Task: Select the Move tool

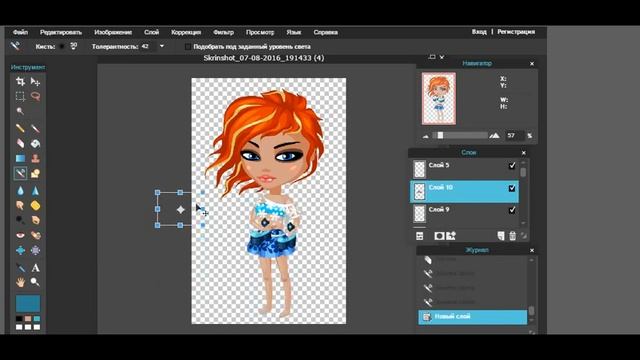Action: pyautogui.click(x=36, y=82)
